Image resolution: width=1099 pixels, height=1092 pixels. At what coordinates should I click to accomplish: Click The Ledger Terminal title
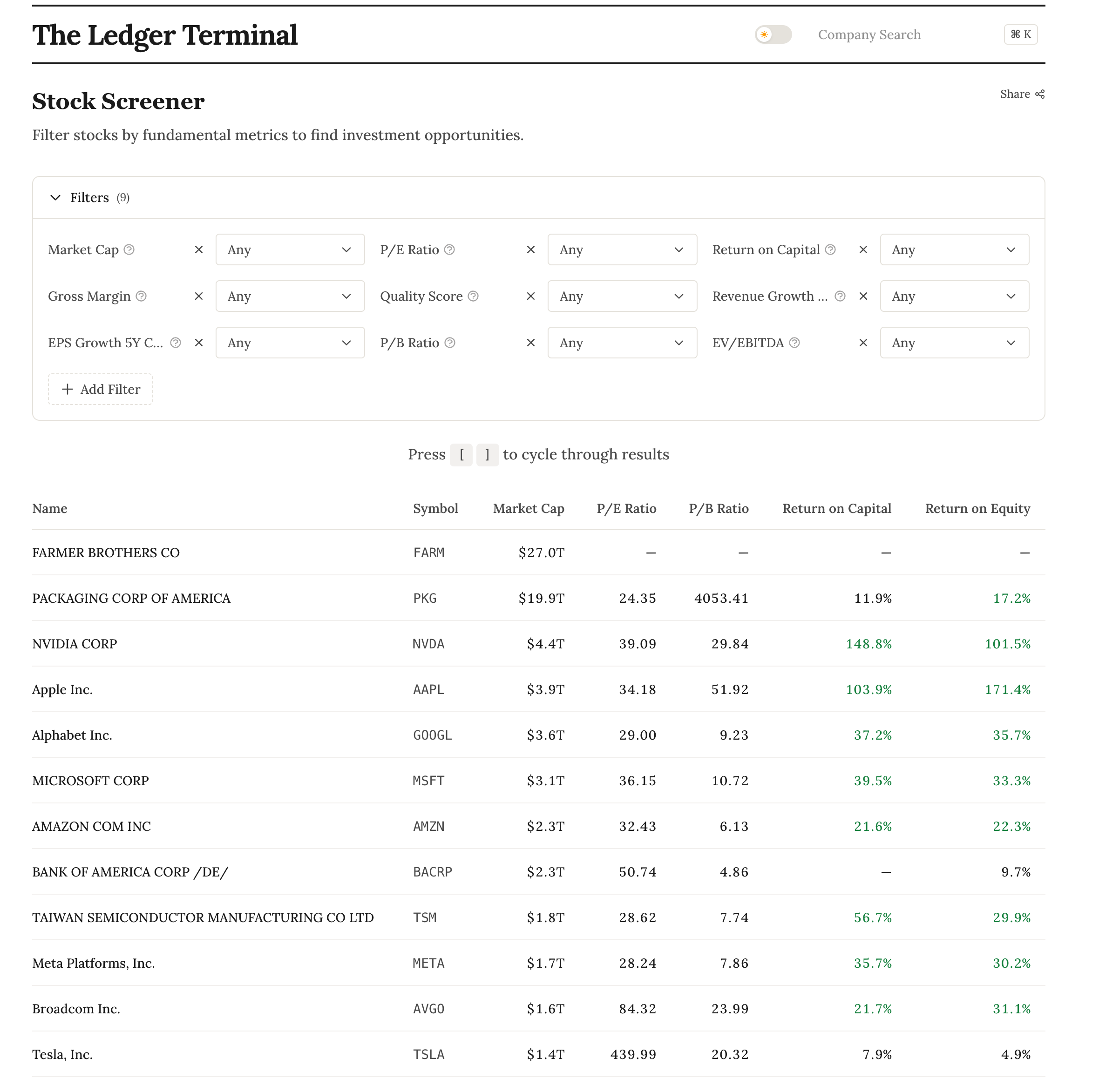click(x=165, y=35)
